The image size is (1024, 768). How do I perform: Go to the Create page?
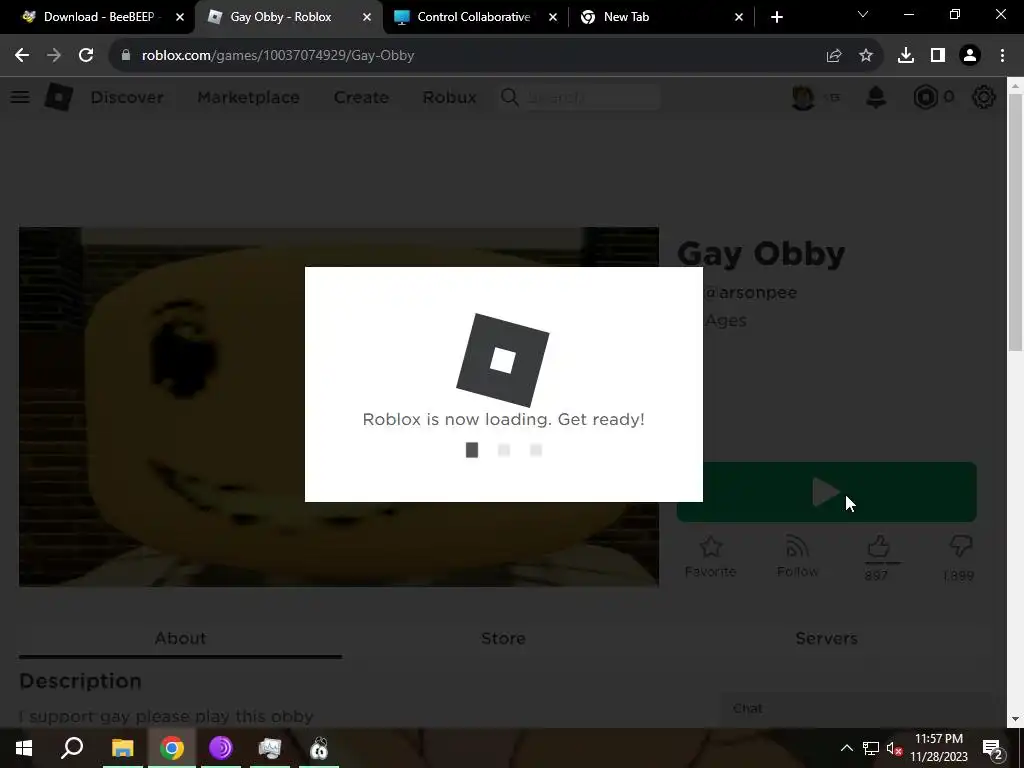point(361,97)
